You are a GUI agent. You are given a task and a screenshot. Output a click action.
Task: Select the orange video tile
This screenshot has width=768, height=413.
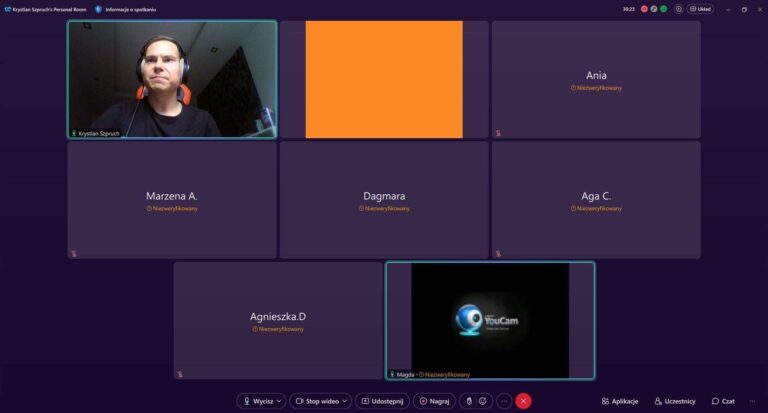384,79
